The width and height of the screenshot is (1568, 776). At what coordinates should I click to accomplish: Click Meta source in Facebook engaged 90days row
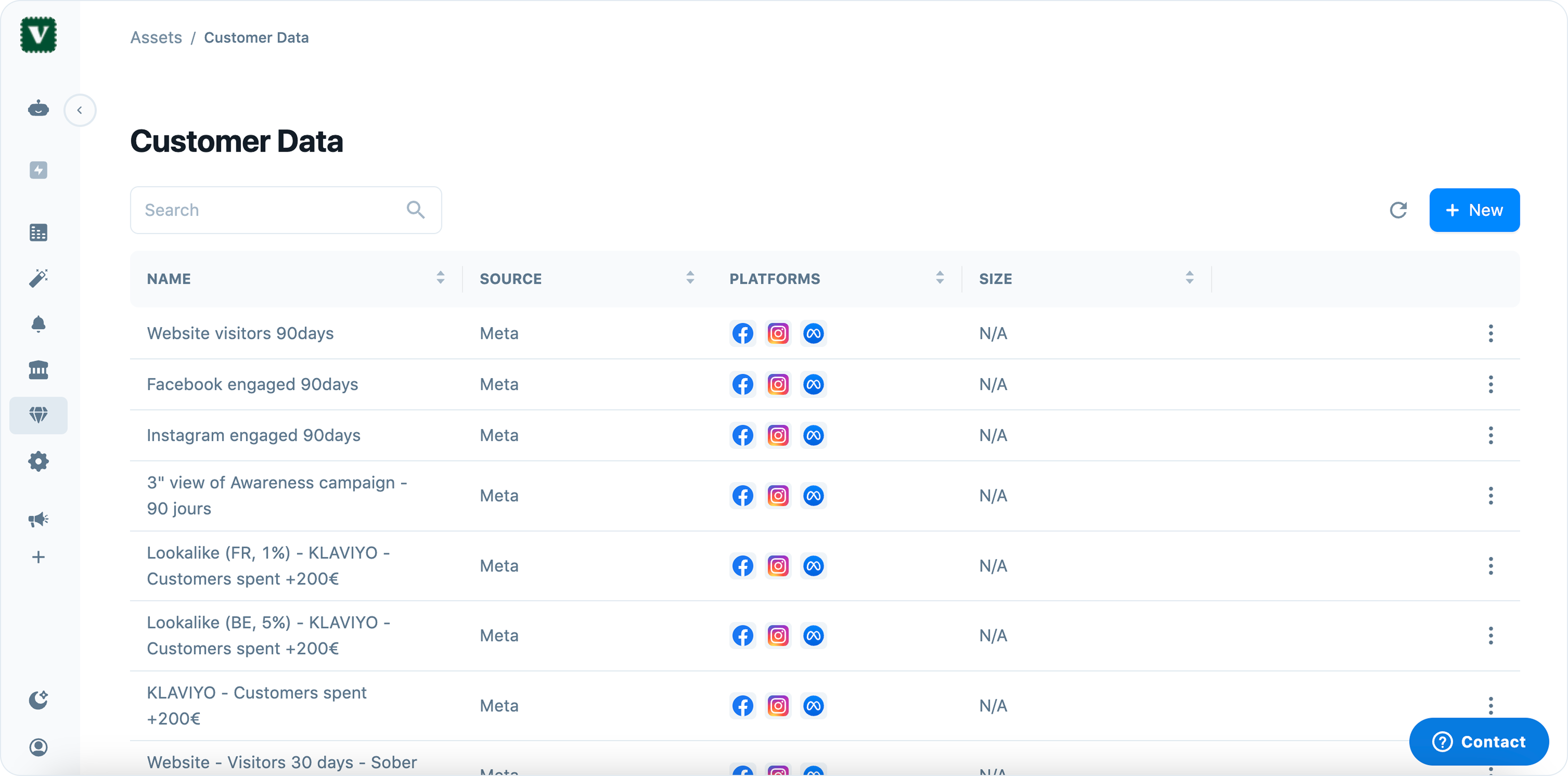(x=499, y=385)
